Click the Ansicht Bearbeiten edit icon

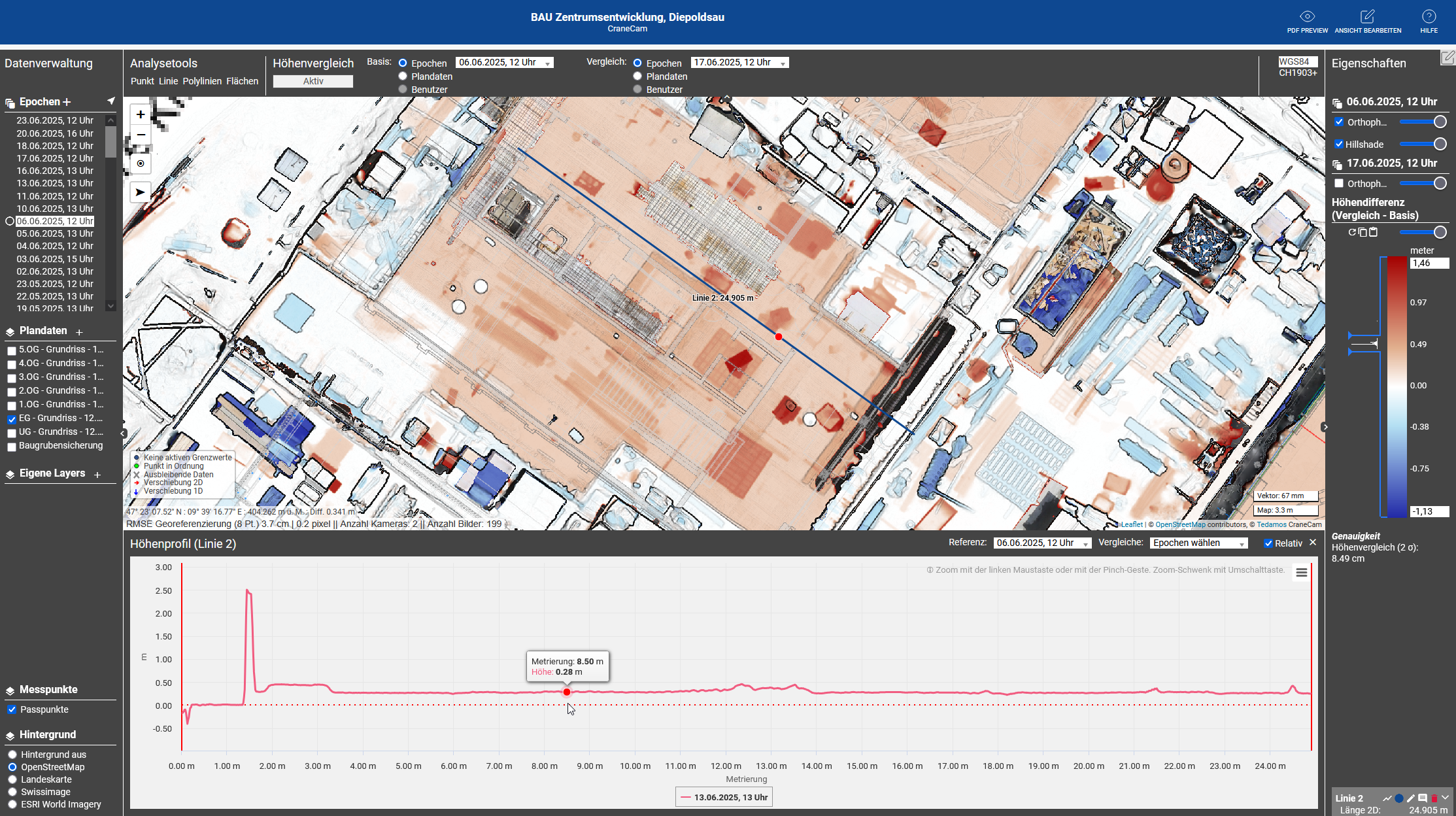coord(1367,17)
